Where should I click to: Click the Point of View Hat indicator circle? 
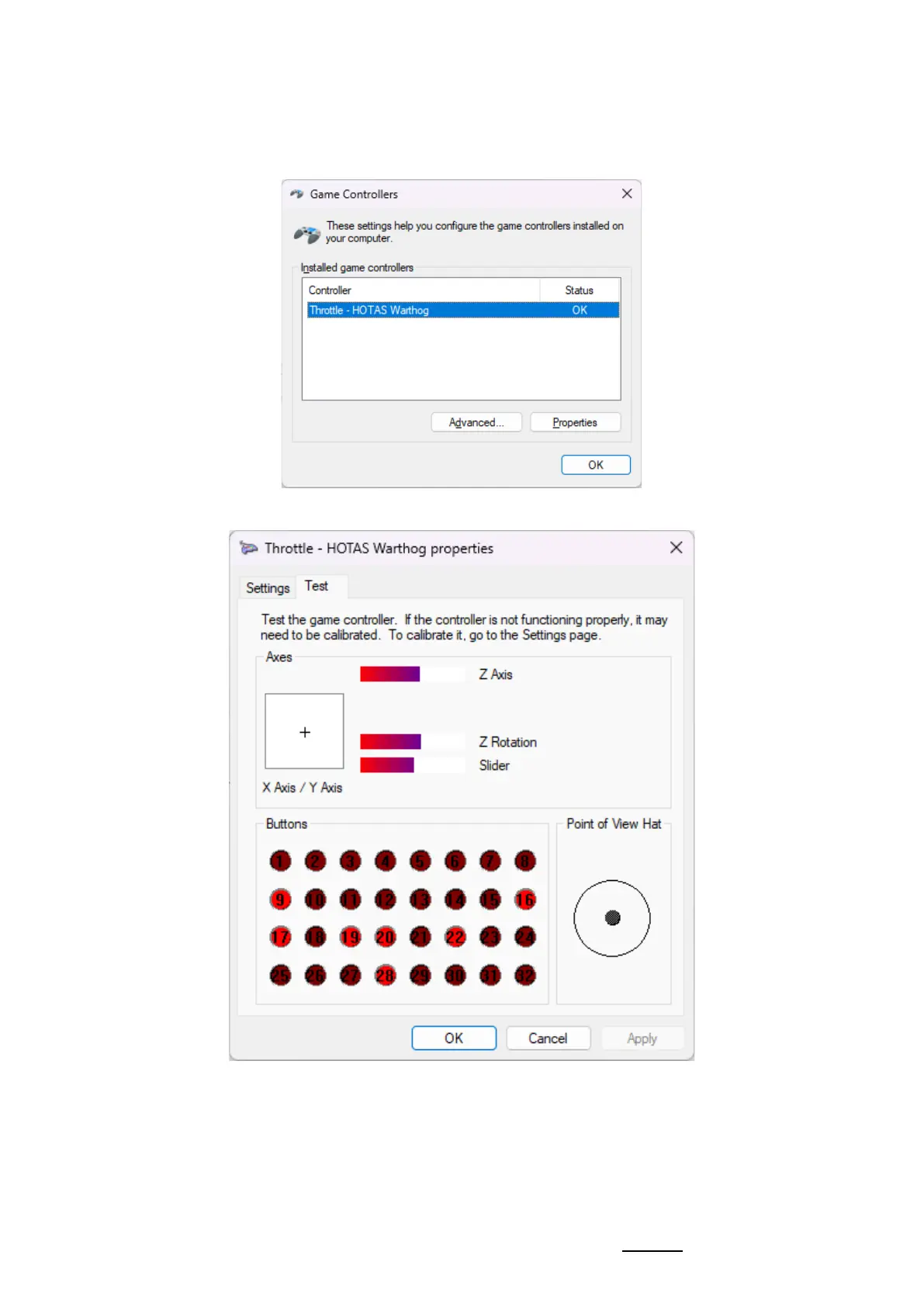(612, 918)
